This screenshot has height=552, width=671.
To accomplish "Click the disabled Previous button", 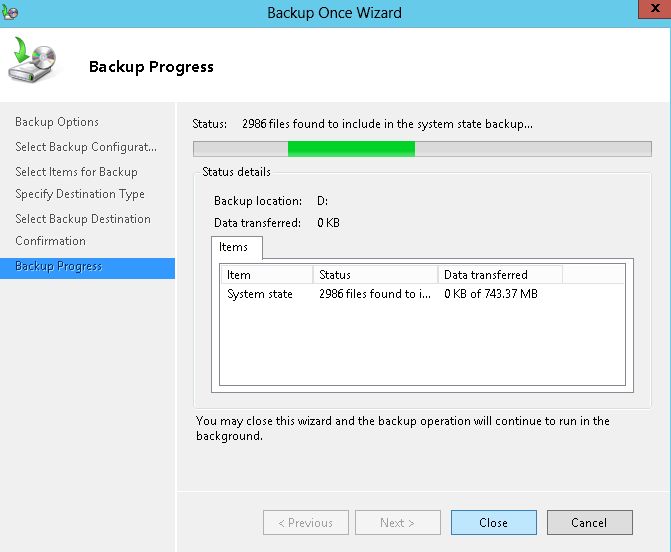I will pos(306,522).
